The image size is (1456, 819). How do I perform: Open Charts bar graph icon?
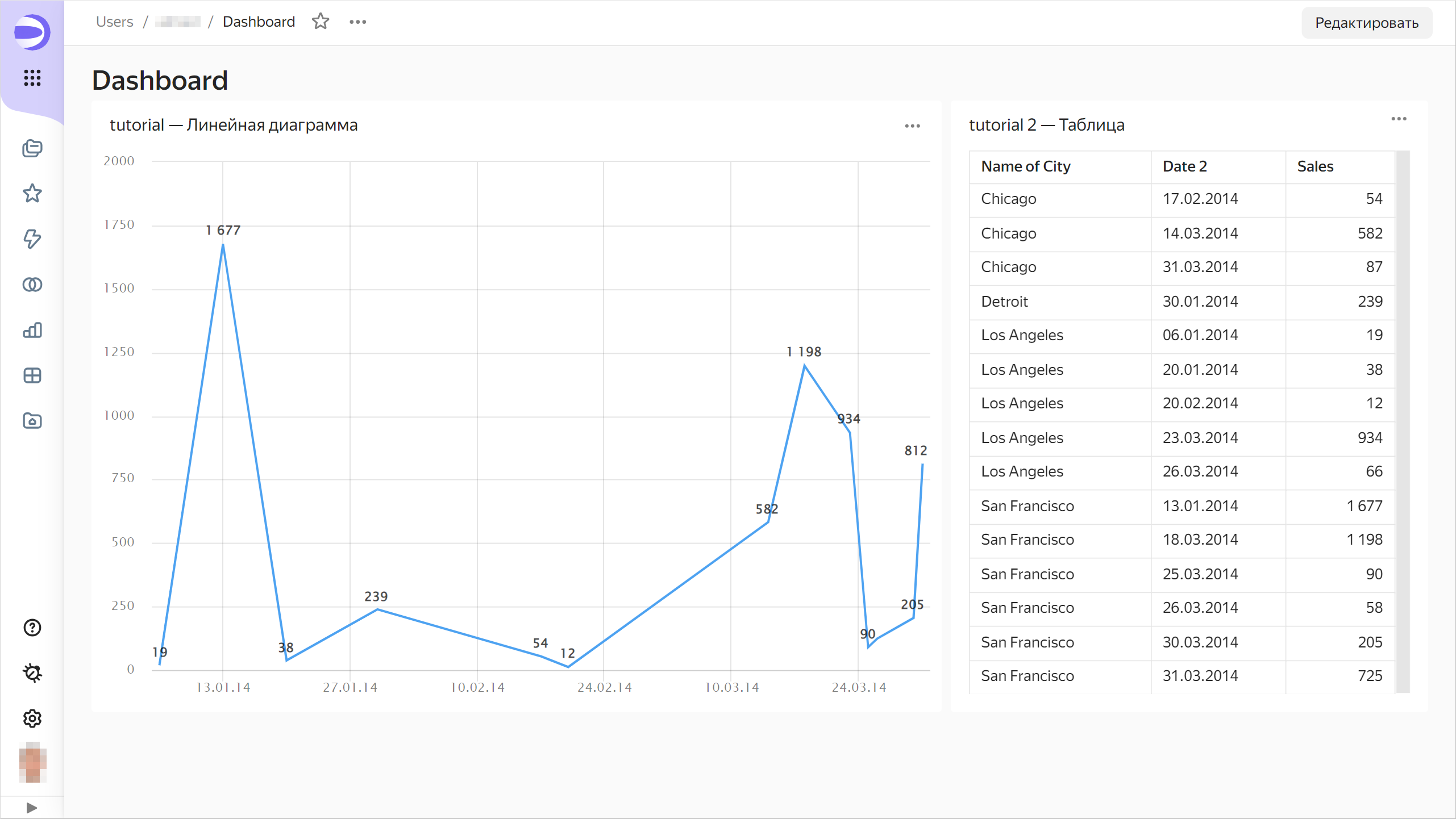[x=32, y=330]
